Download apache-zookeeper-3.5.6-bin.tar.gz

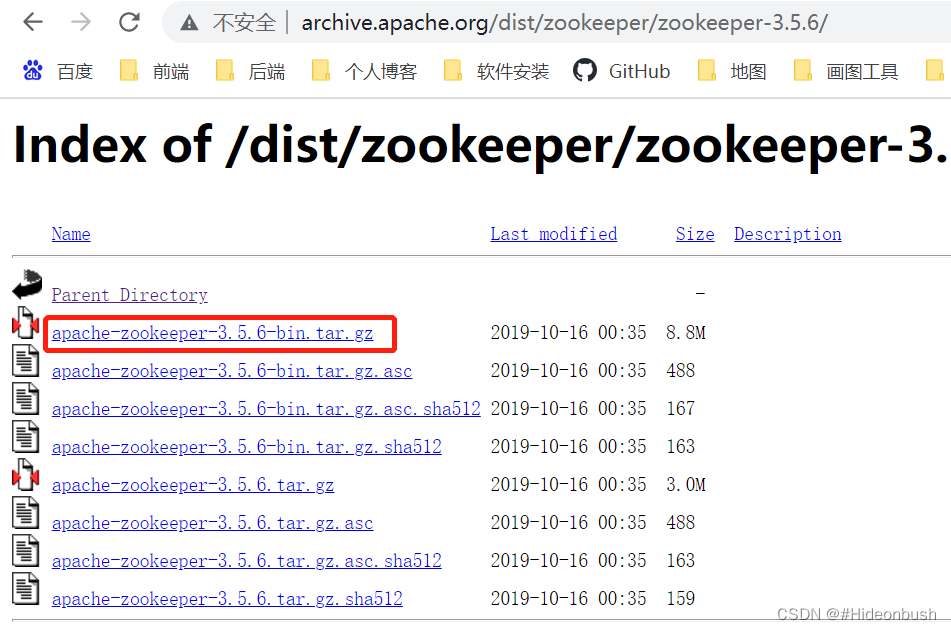(212, 333)
